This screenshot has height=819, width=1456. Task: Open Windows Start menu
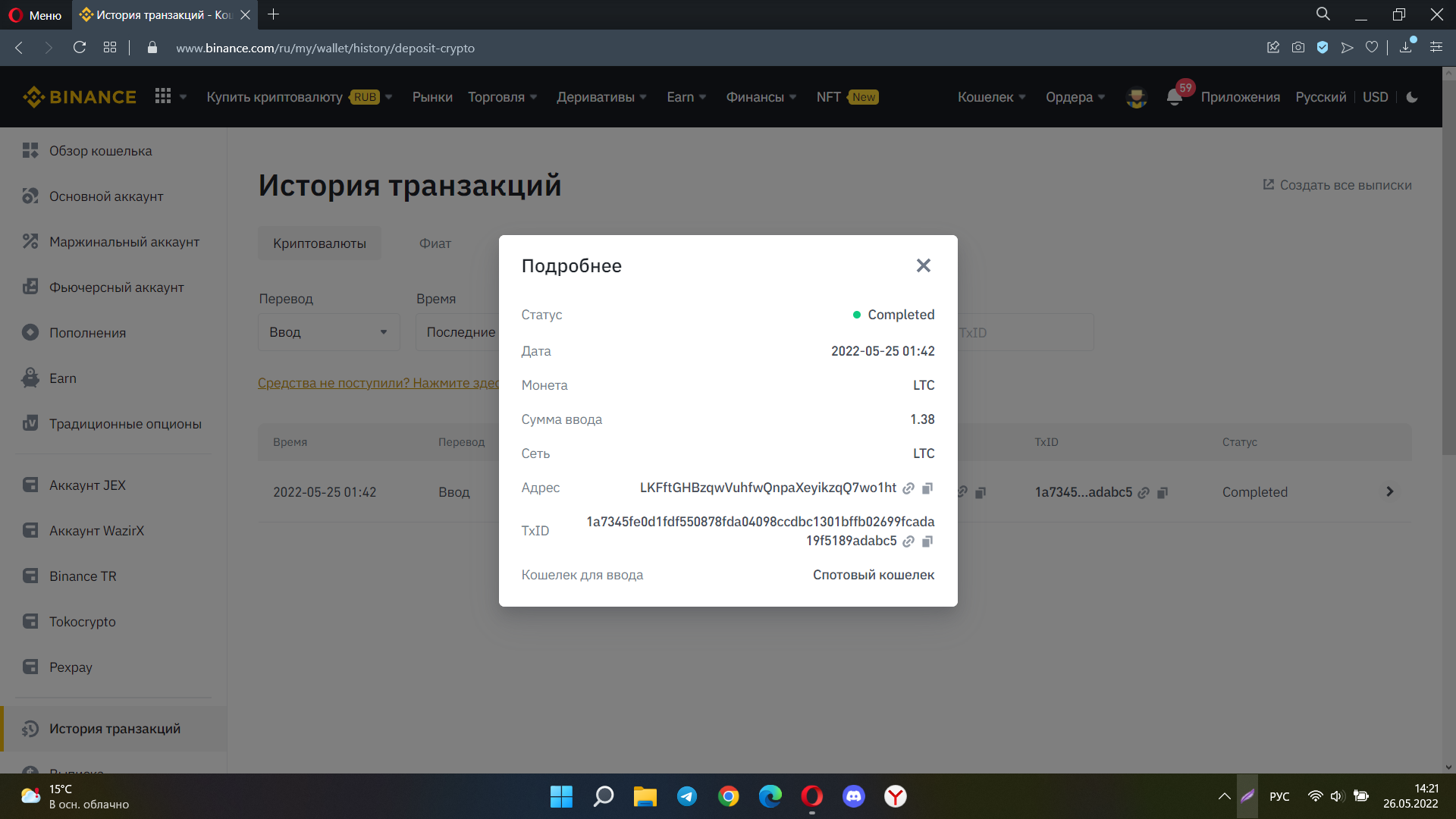coord(561,796)
